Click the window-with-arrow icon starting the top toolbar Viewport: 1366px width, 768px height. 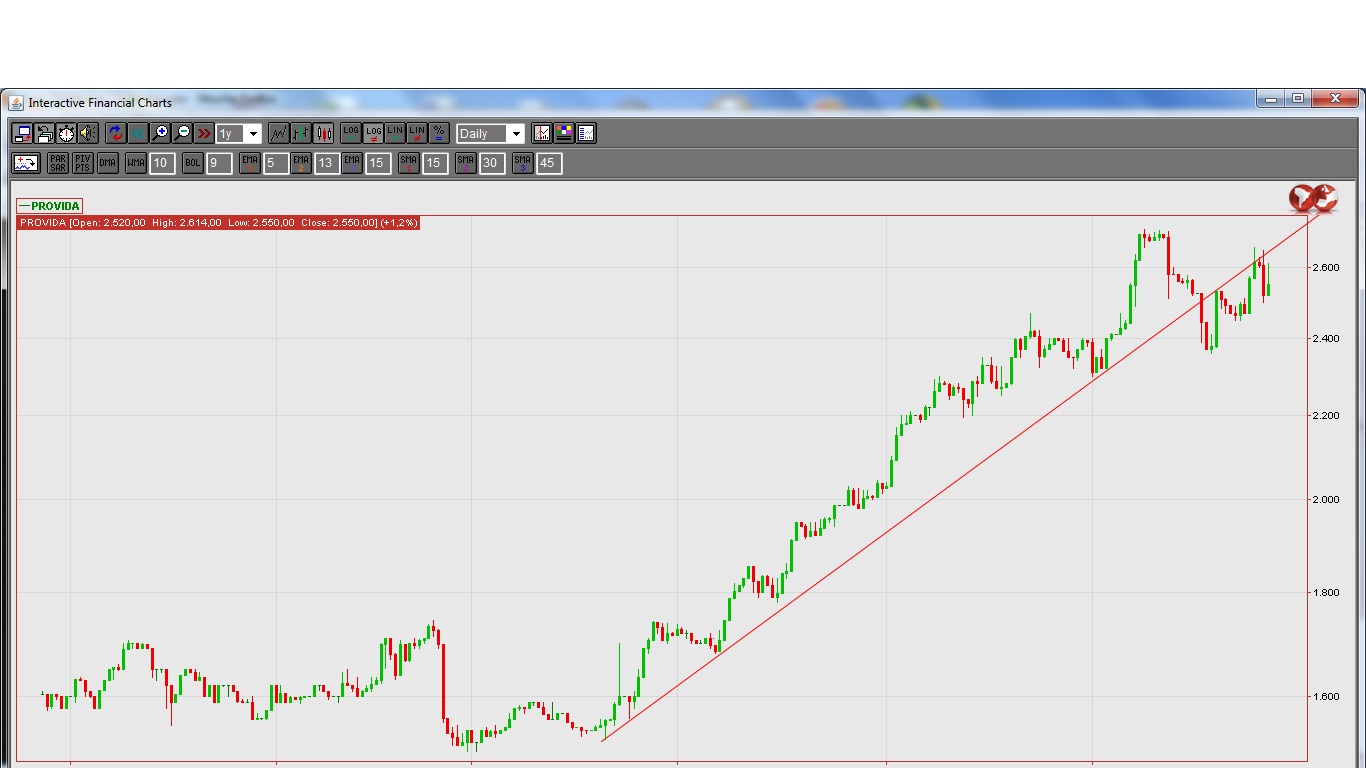click(x=22, y=133)
